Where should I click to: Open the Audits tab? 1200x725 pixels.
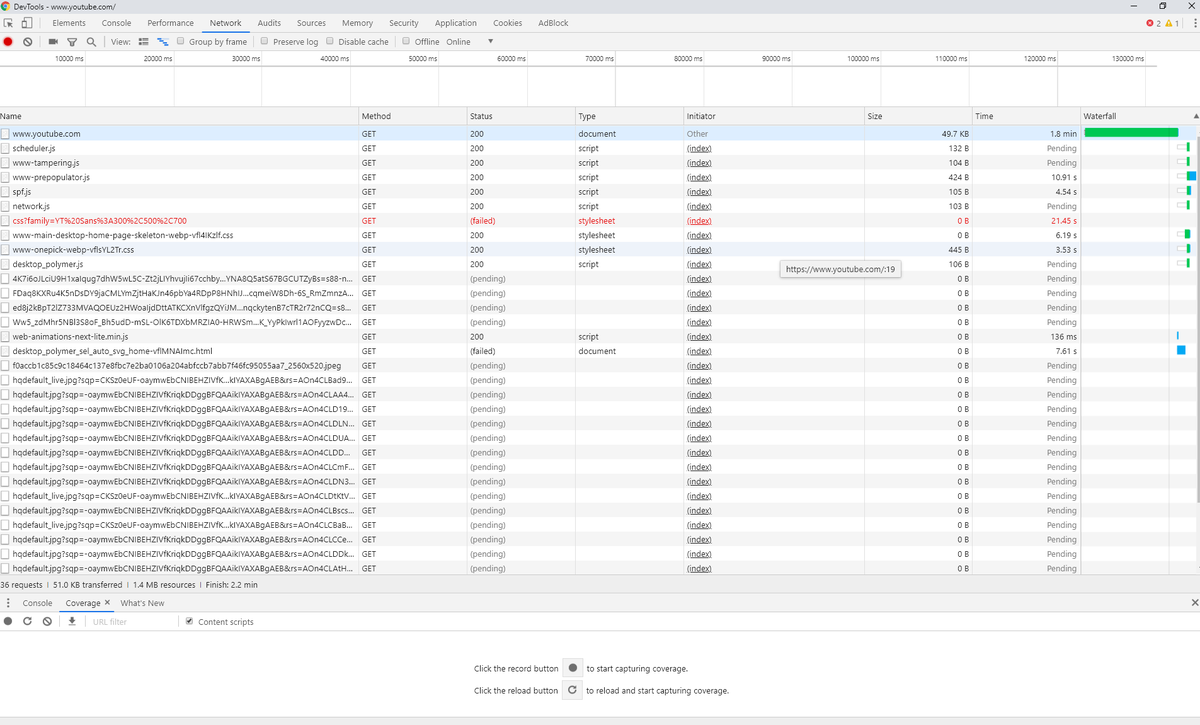tap(269, 23)
